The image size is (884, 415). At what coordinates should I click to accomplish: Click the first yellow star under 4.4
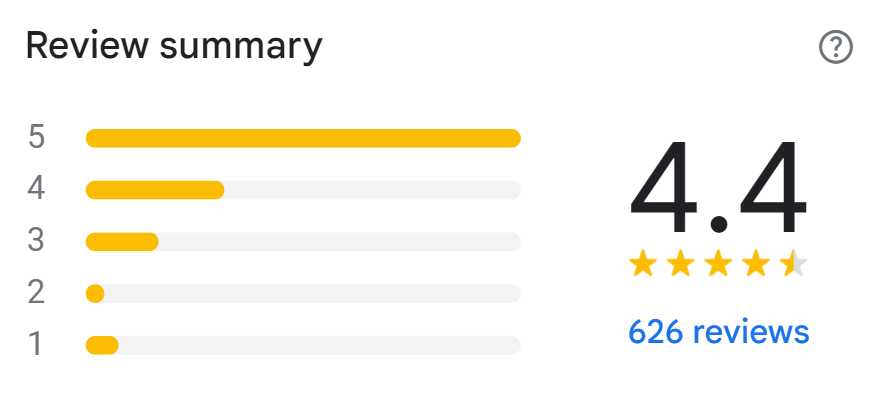643,264
